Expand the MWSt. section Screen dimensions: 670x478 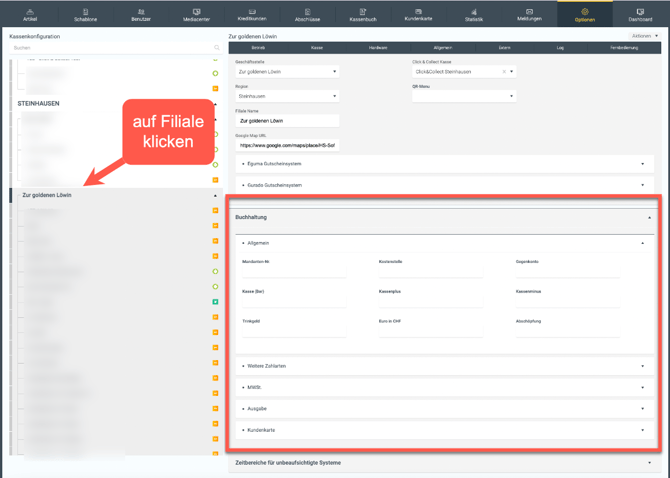coord(443,387)
